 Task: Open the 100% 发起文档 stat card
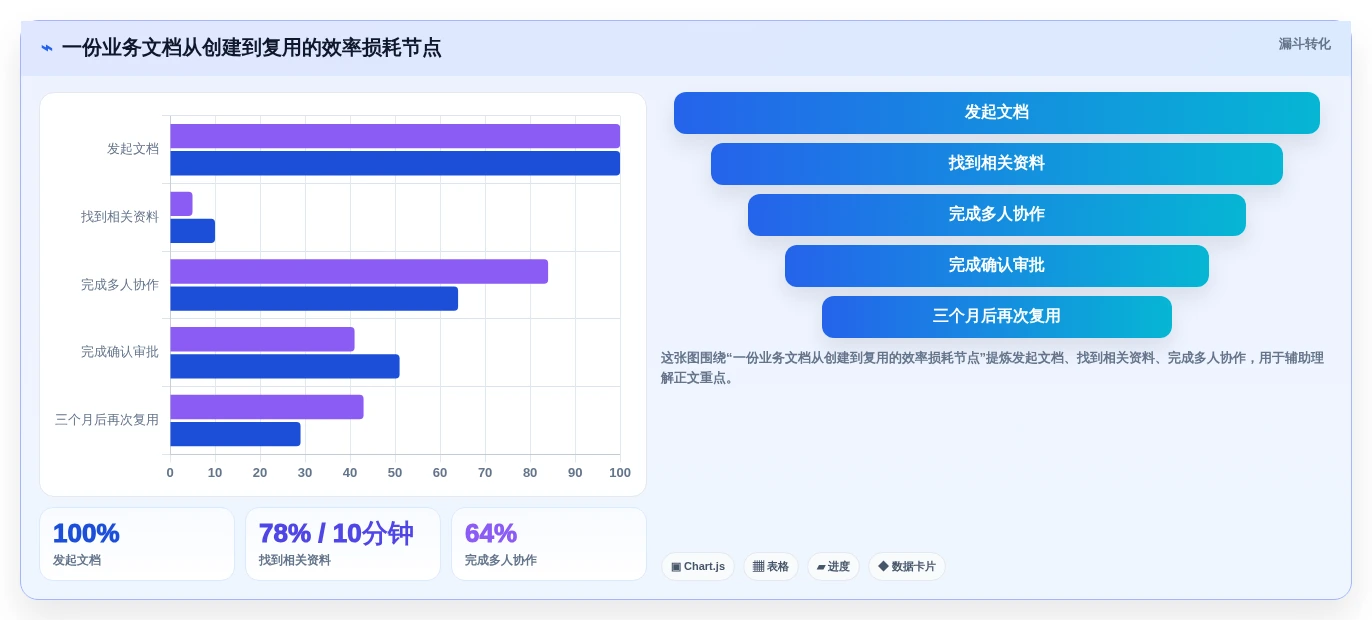[137, 544]
